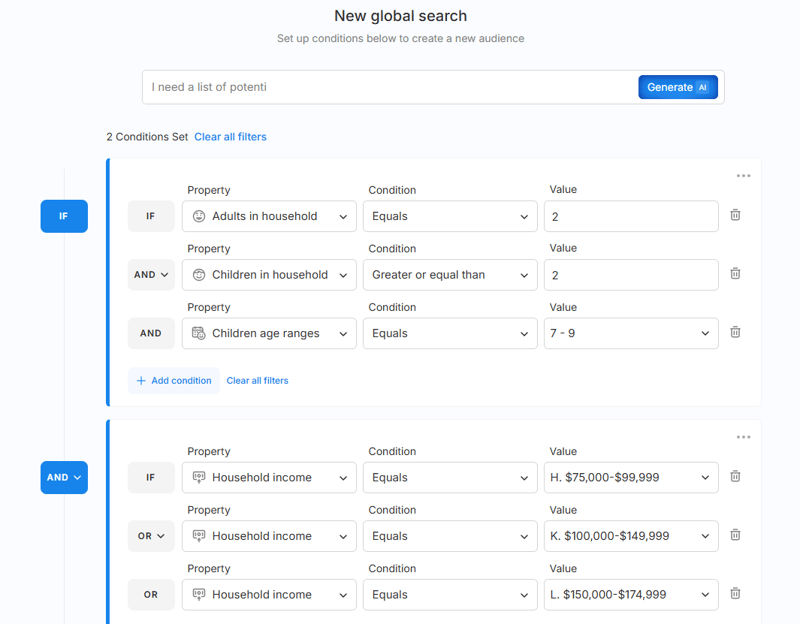800x624 pixels.
Task: Change the AND operator on Children in household
Action: coord(151,275)
